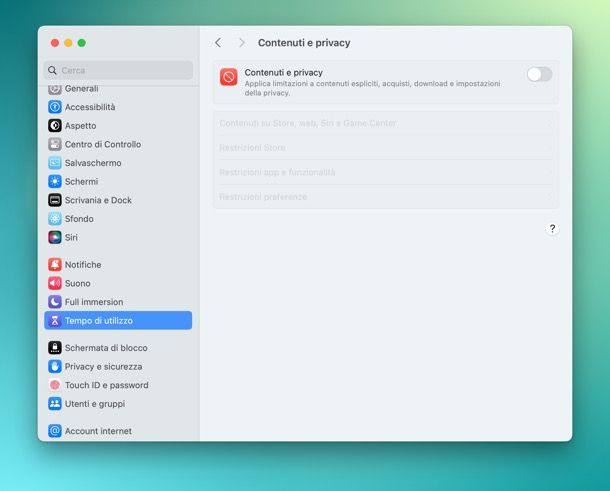The width and height of the screenshot is (610, 491).
Task: Select Aspetto in the sidebar
Action: click(118, 126)
